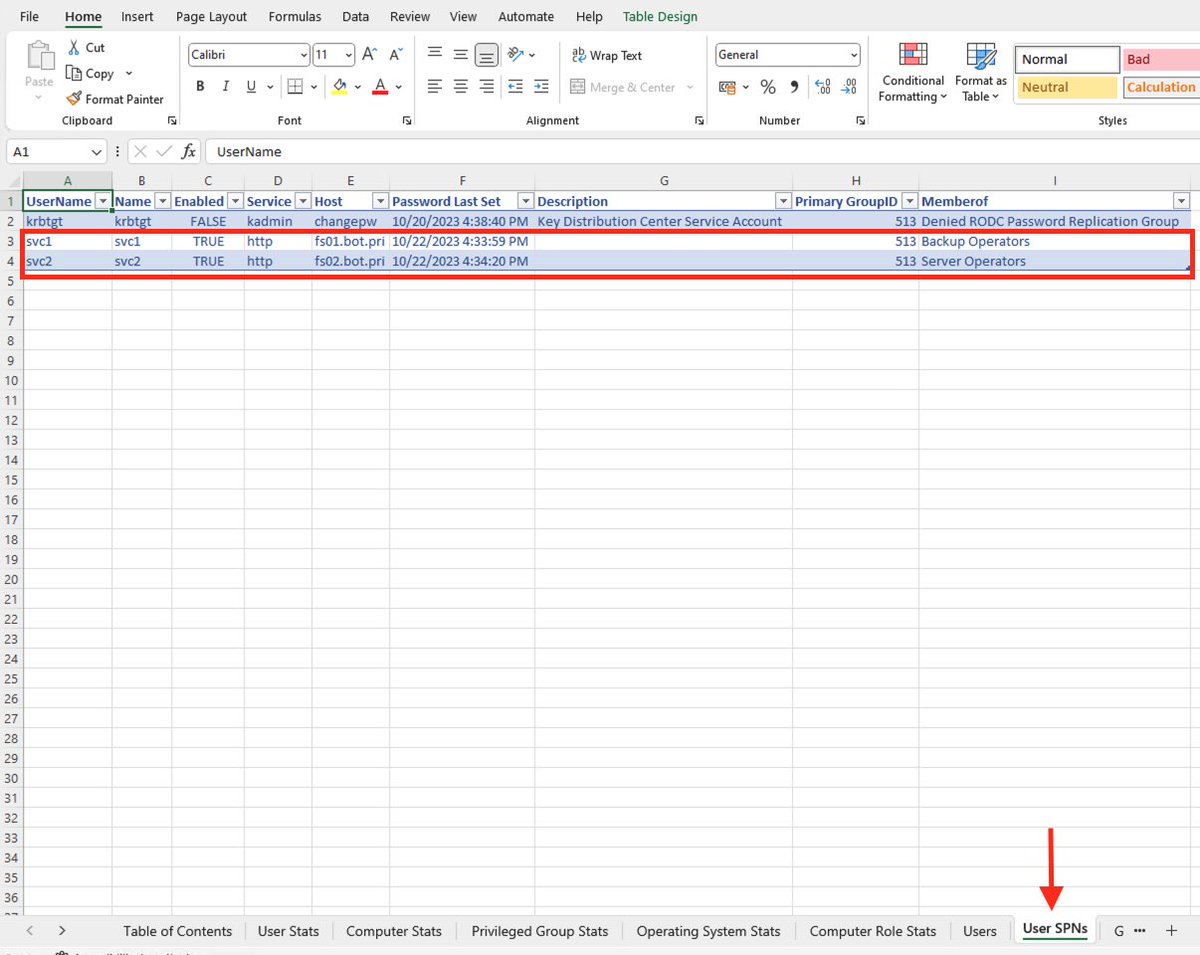
Task: Apply Comma Style format
Action: point(794,87)
